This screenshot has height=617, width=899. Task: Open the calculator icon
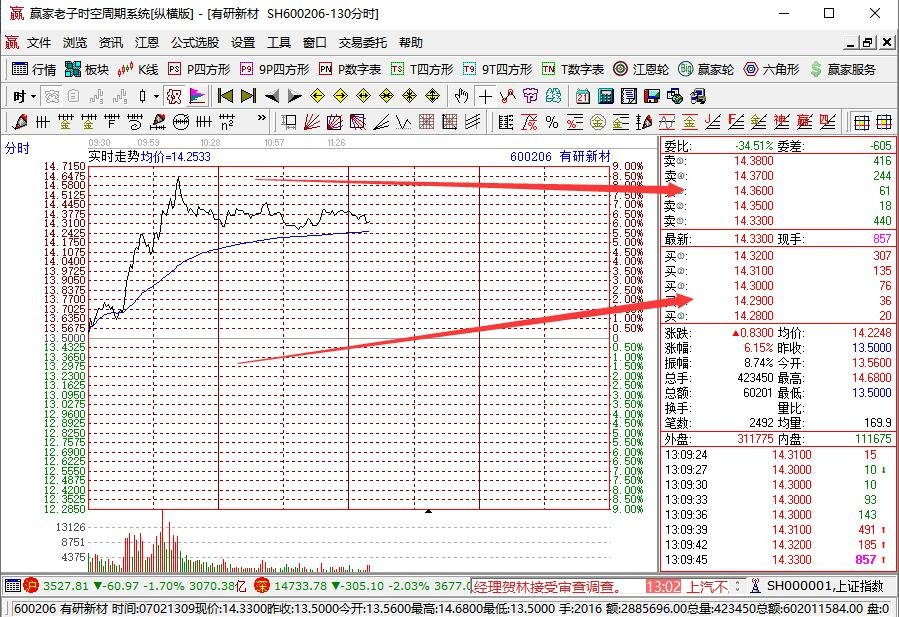click(606, 96)
